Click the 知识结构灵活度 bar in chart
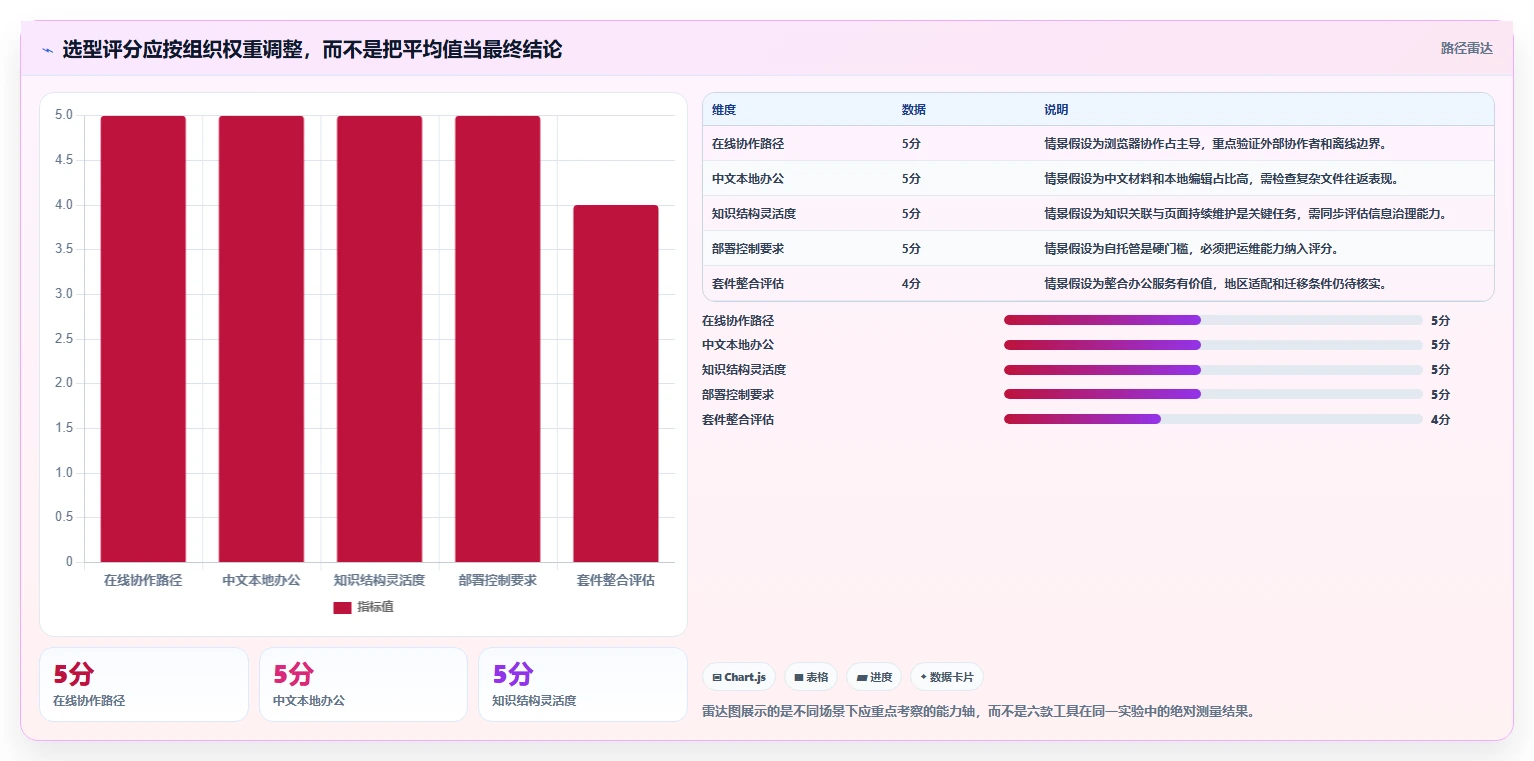Image resolution: width=1534 pixels, height=761 pixels. (x=379, y=339)
